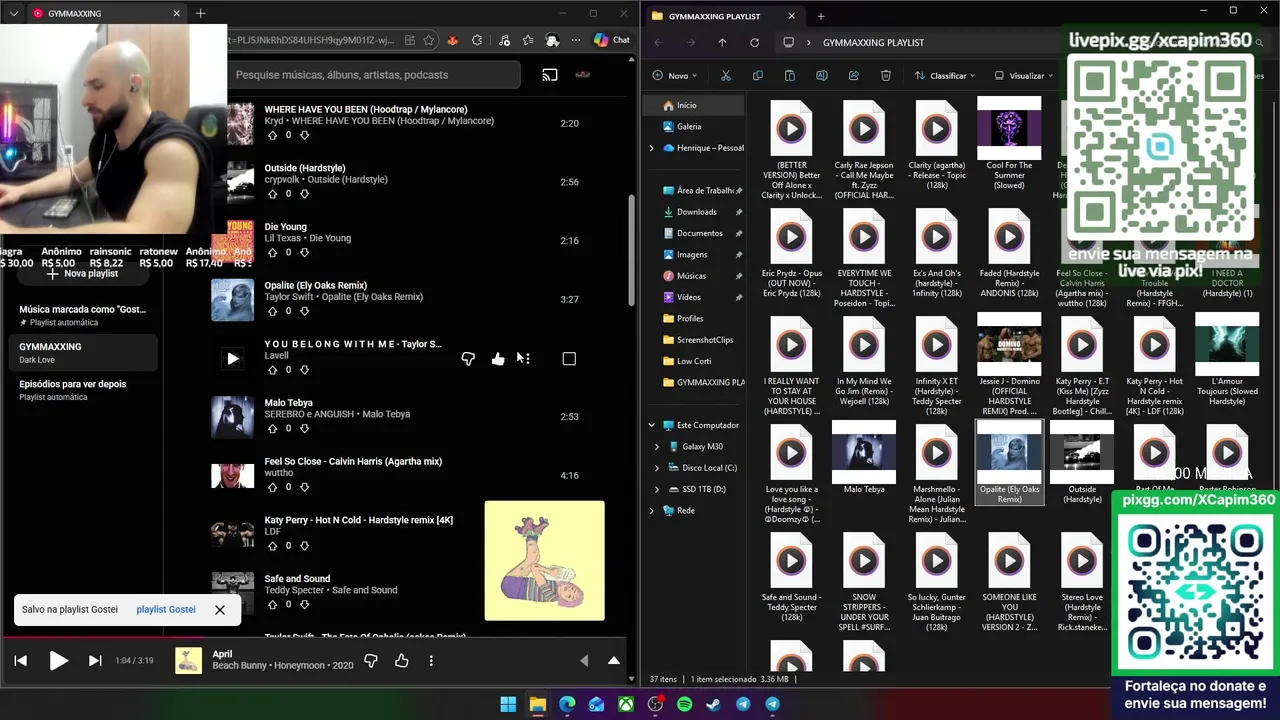The width and height of the screenshot is (1280, 720).
Task: Upvote 'Die Young' song
Action: pos(272,253)
